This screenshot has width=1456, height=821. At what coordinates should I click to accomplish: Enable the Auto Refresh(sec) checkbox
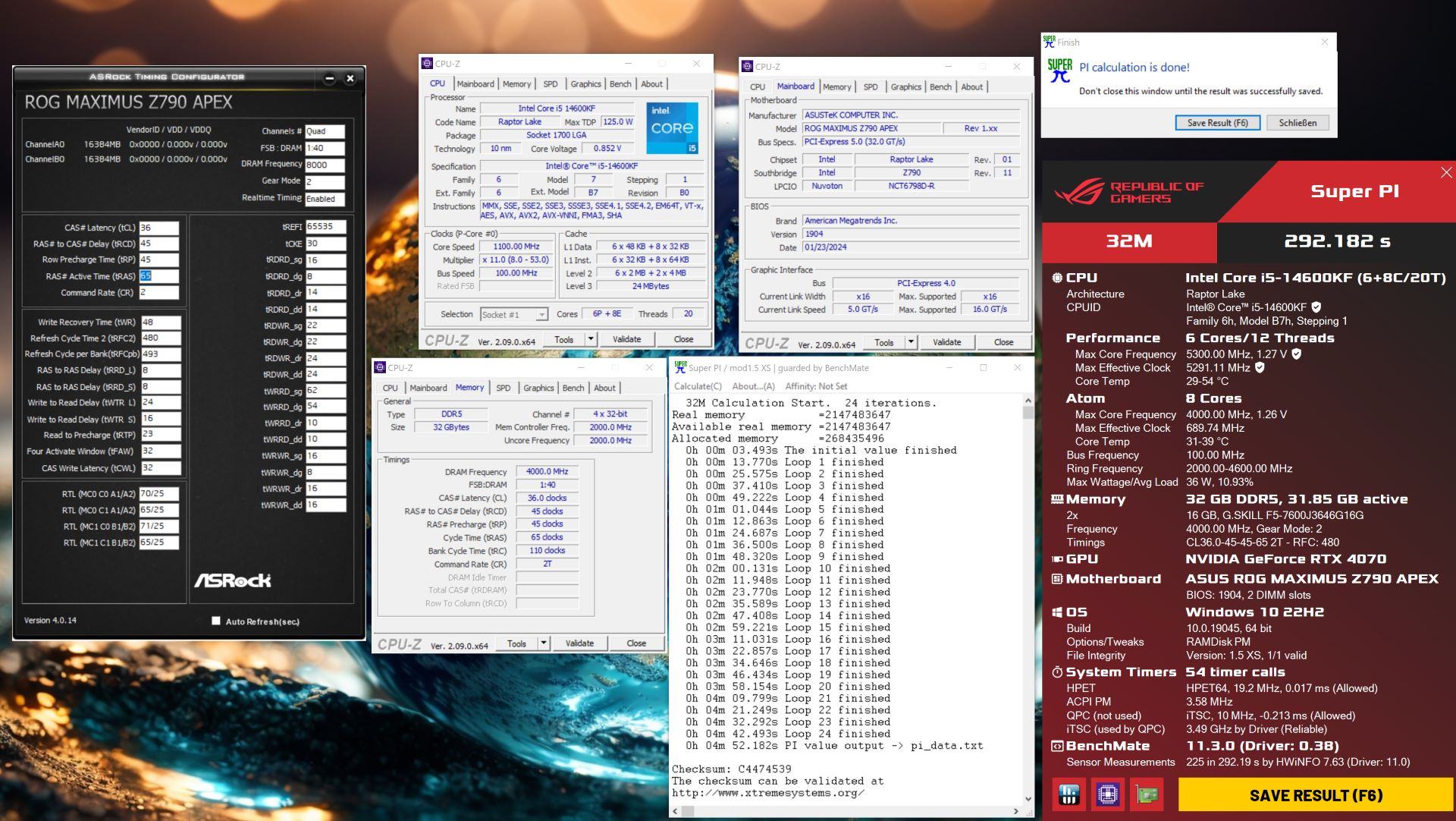(216, 621)
